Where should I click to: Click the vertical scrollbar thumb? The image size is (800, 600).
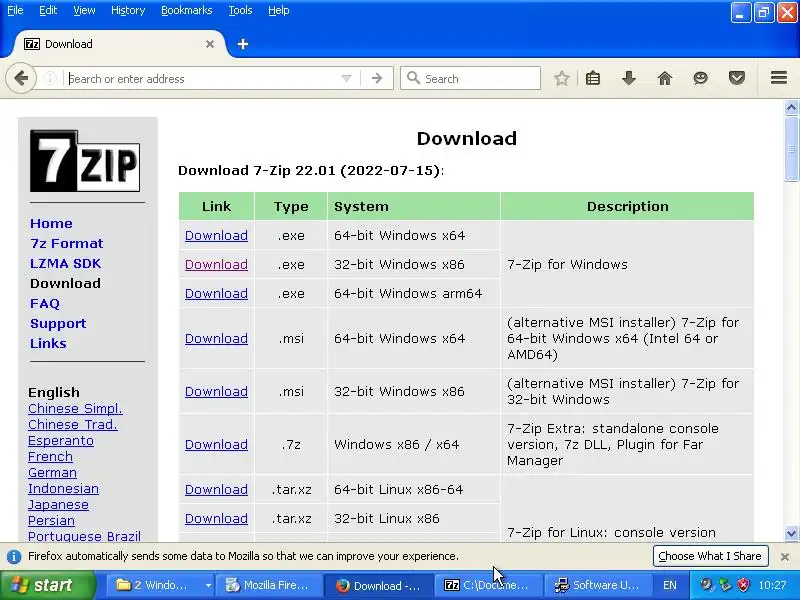[791, 148]
